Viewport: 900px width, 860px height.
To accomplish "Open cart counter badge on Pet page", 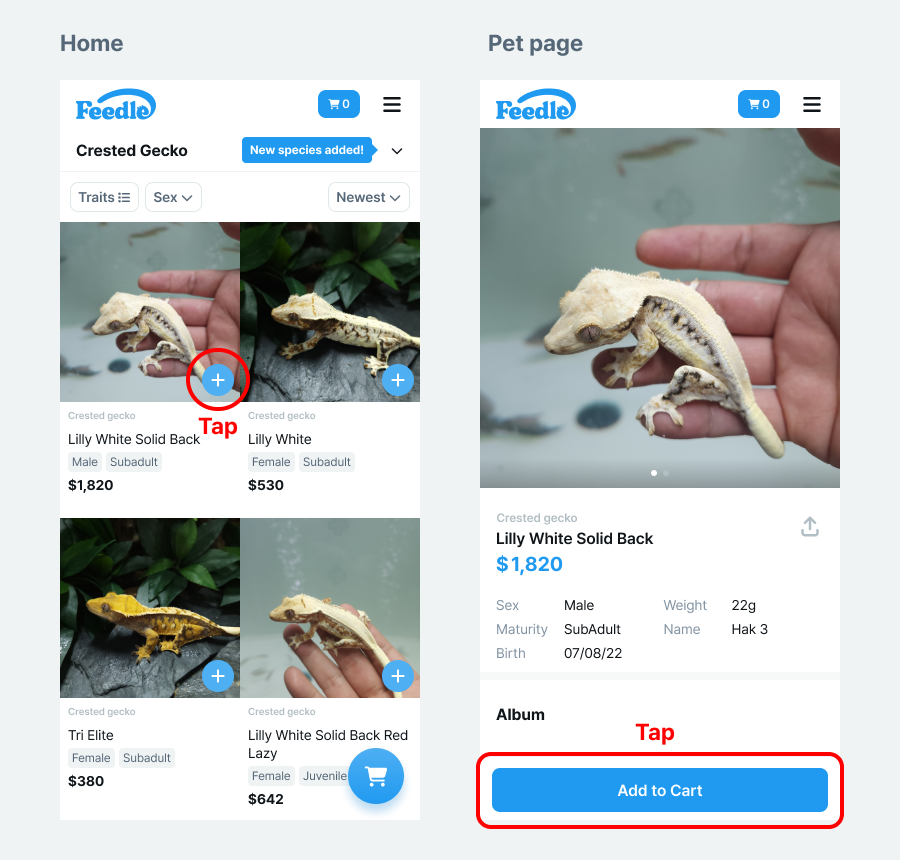I will coord(759,104).
